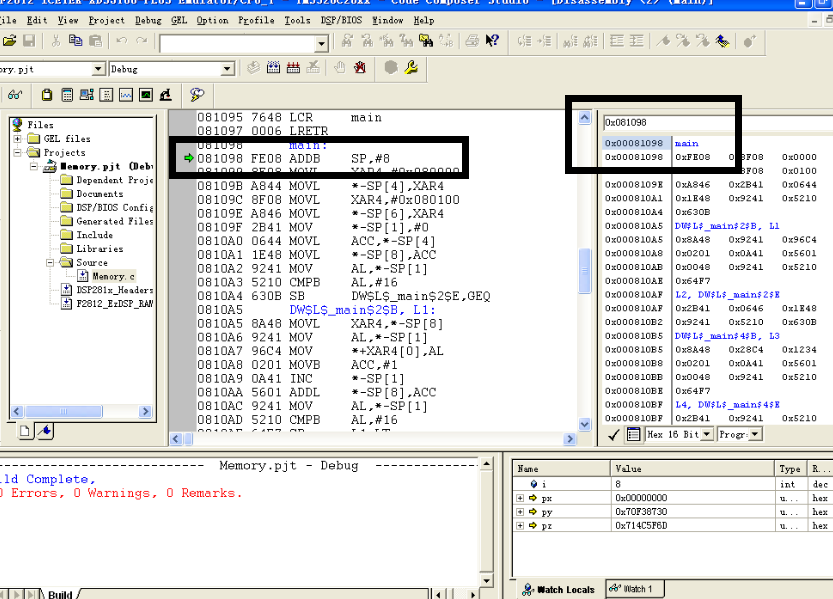Collapse the Projects tree node
This screenshot has height=599, width=833.
pyautogui.click(x=18, y=152)
